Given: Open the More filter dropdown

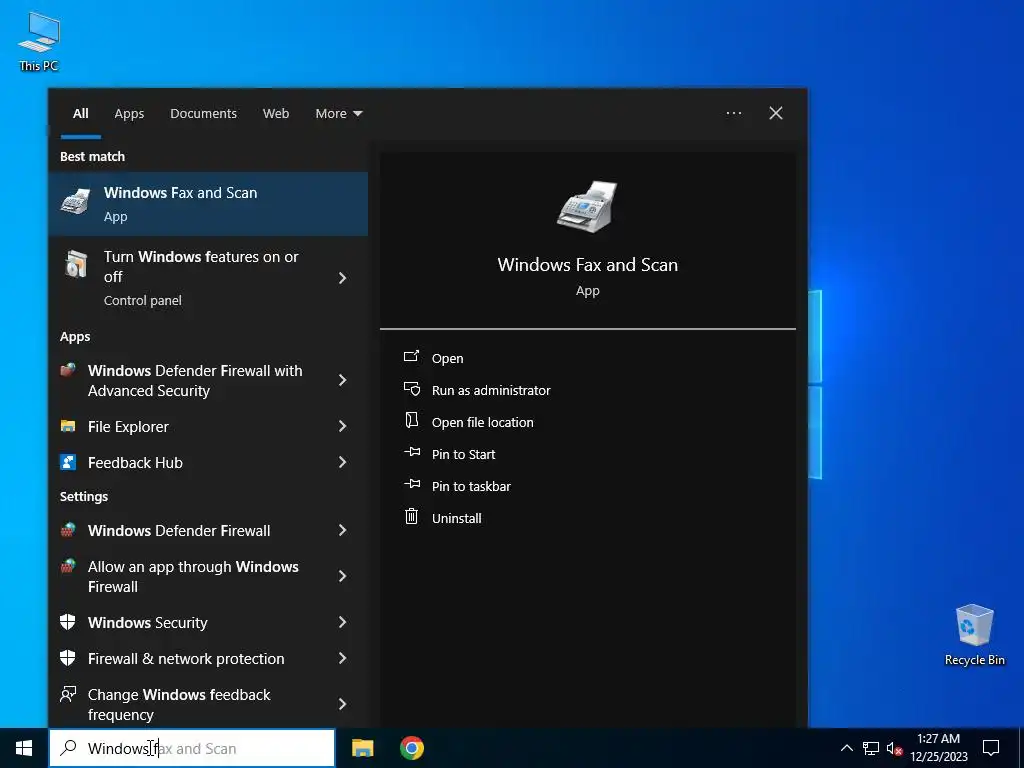Looking at the screenshot, I should [338, 114].
